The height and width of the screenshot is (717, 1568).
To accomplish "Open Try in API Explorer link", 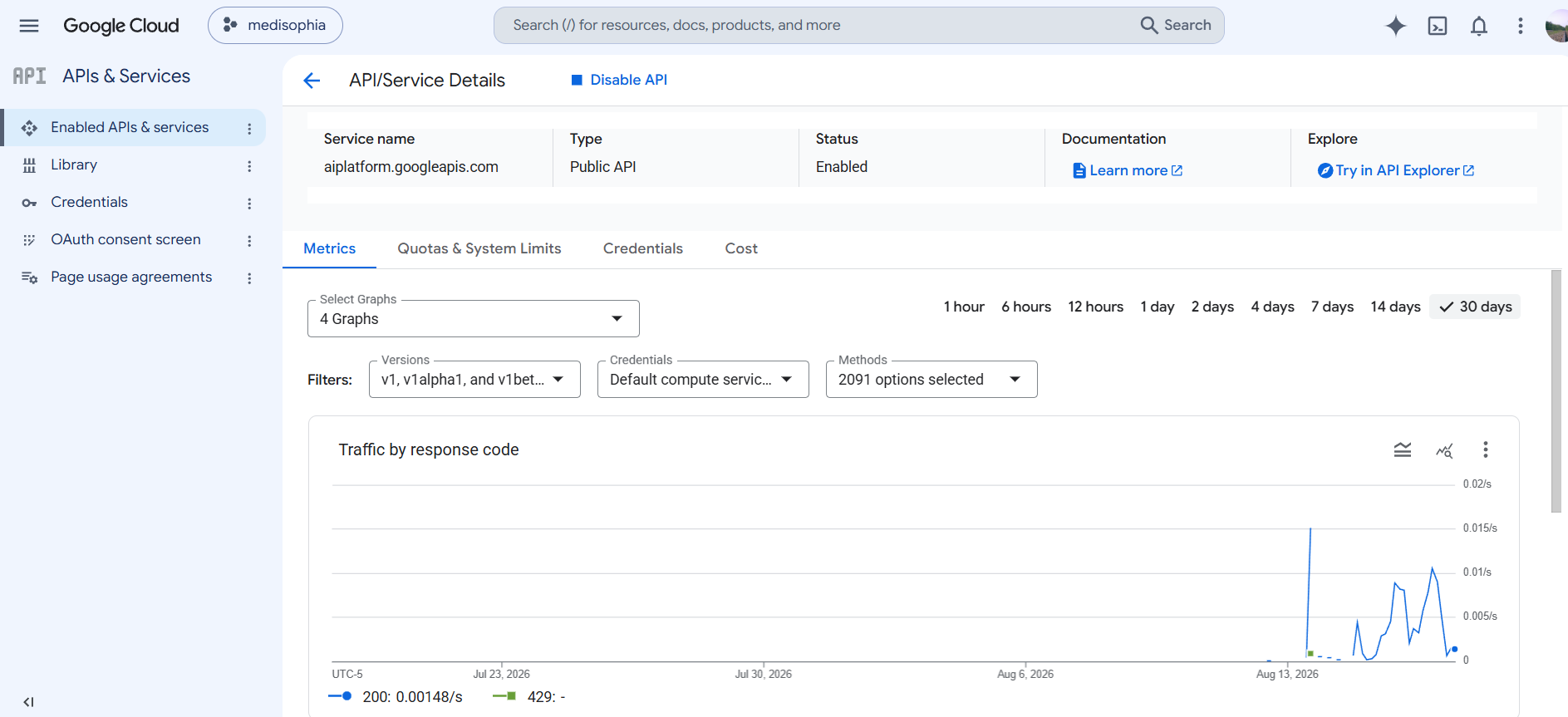I will pos(1396,170).
